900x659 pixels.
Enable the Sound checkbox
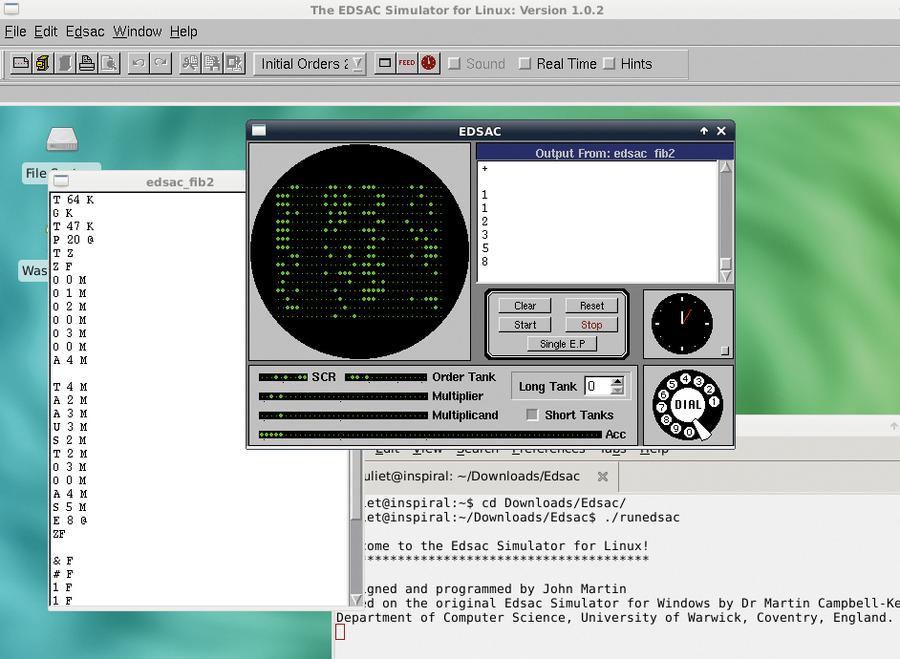point(455,64)
